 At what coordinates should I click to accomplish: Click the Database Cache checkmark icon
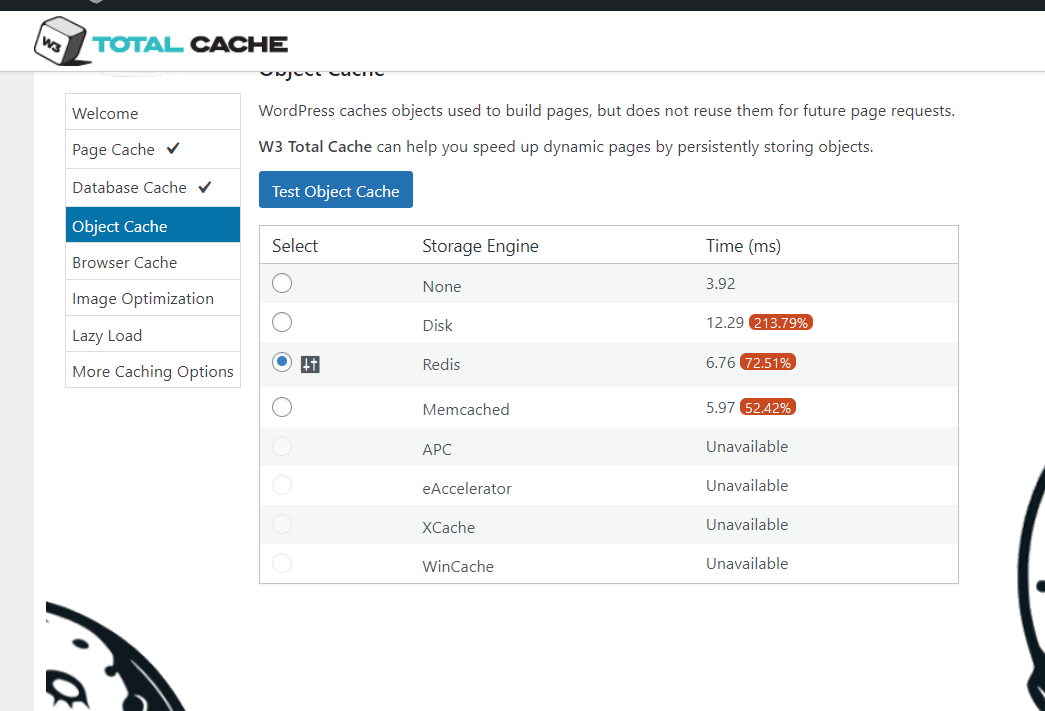pyautogui.click(x=205, y=187)
